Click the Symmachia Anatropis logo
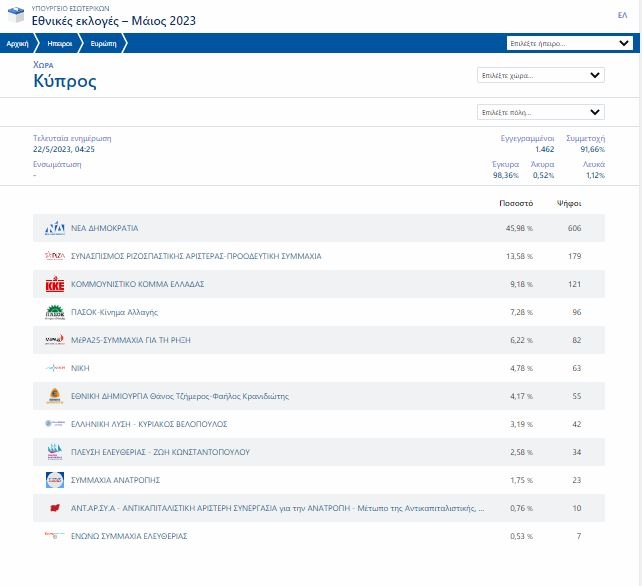The image size is (642, 586). 55,480
